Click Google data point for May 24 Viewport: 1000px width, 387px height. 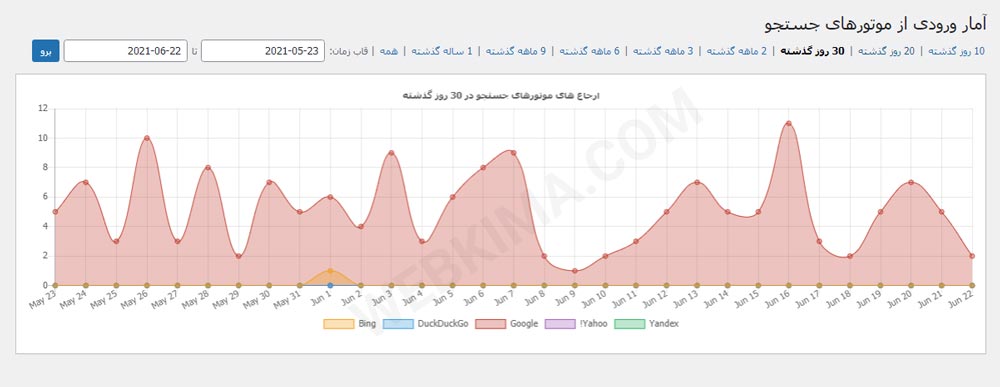click(85, 182)
